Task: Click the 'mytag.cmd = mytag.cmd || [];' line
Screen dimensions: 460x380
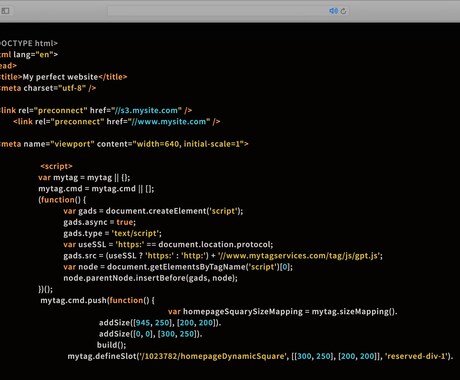Action: tap(96, 189)
